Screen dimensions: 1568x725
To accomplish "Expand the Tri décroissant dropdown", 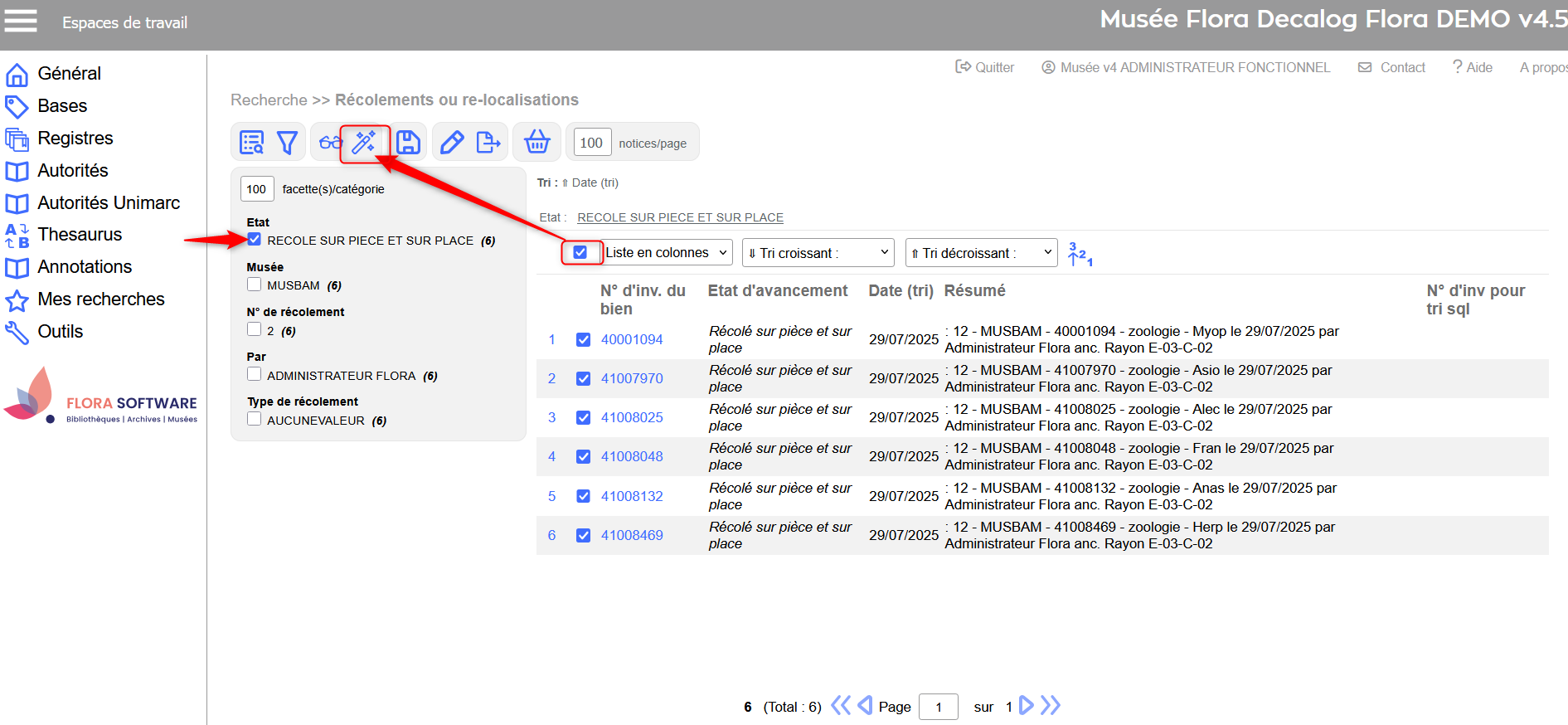I will pyautogui.click(x=981, y=253).
